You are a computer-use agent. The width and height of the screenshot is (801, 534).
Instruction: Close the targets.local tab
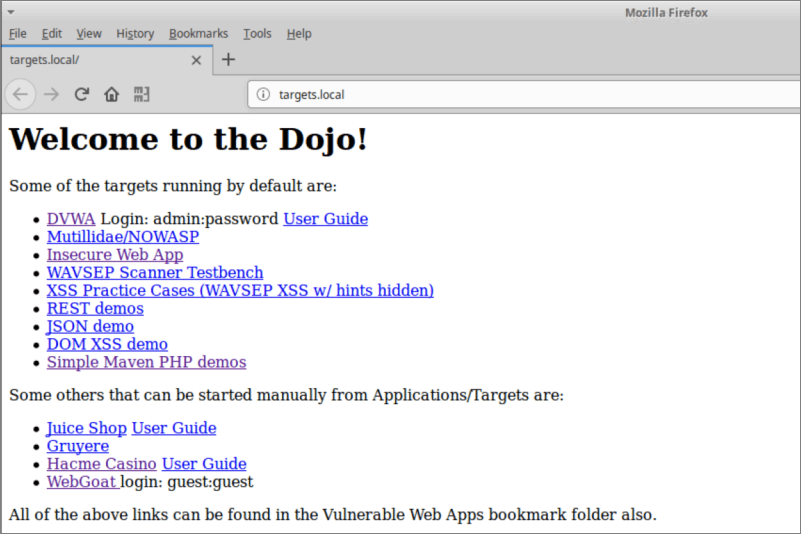click(196, 60)
